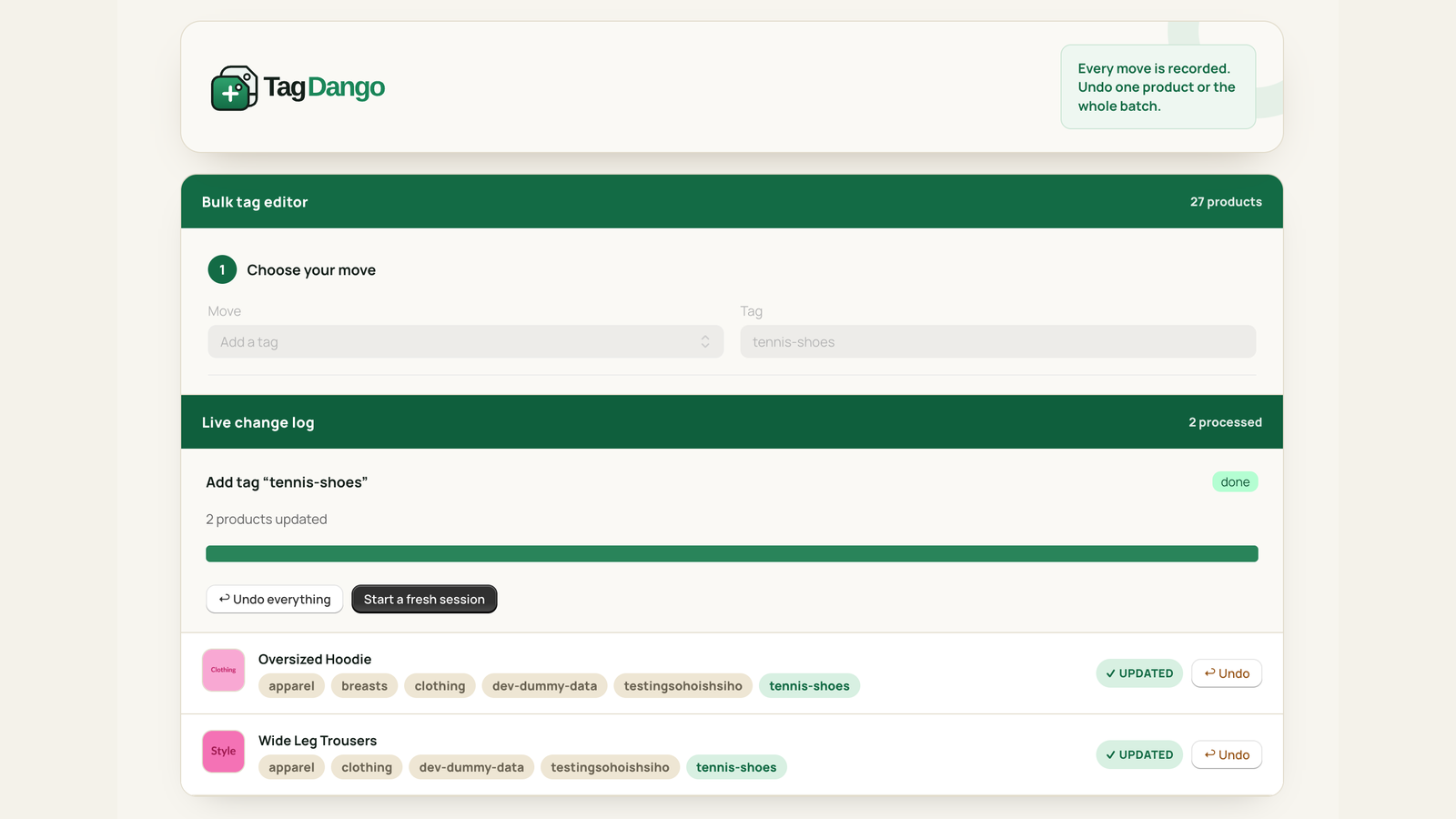The height and width of the screenshot is (819, 1456).
Task: Click the TagDango logo icon
Action: (235, 87)
